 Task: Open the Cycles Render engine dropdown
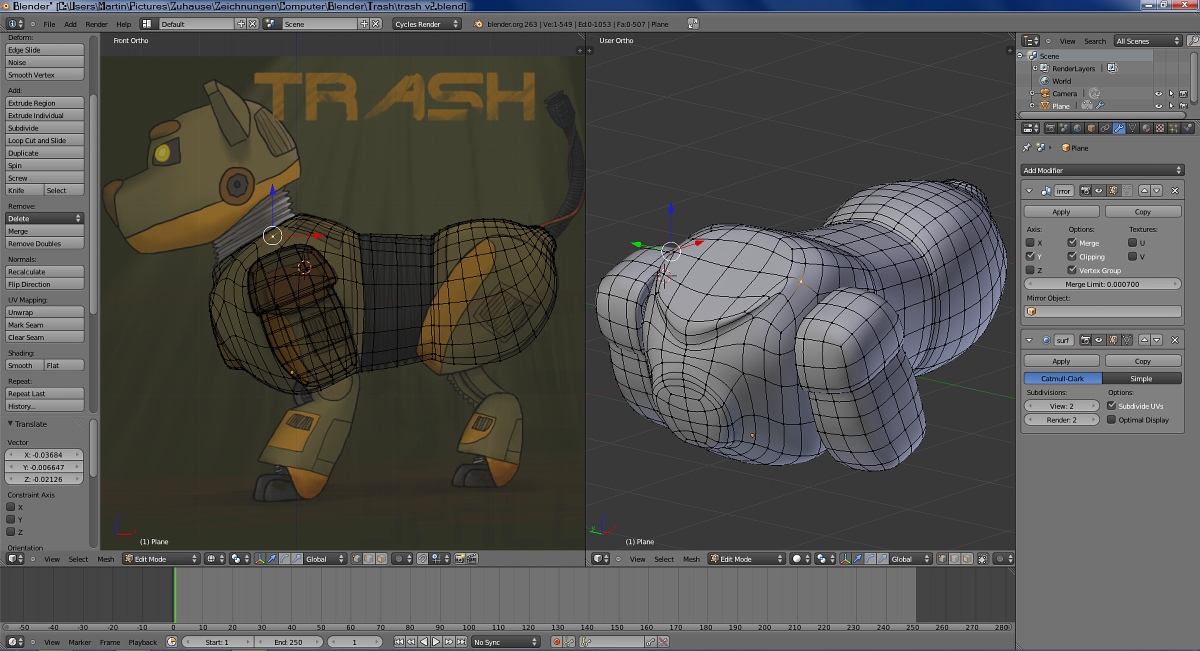426,24
